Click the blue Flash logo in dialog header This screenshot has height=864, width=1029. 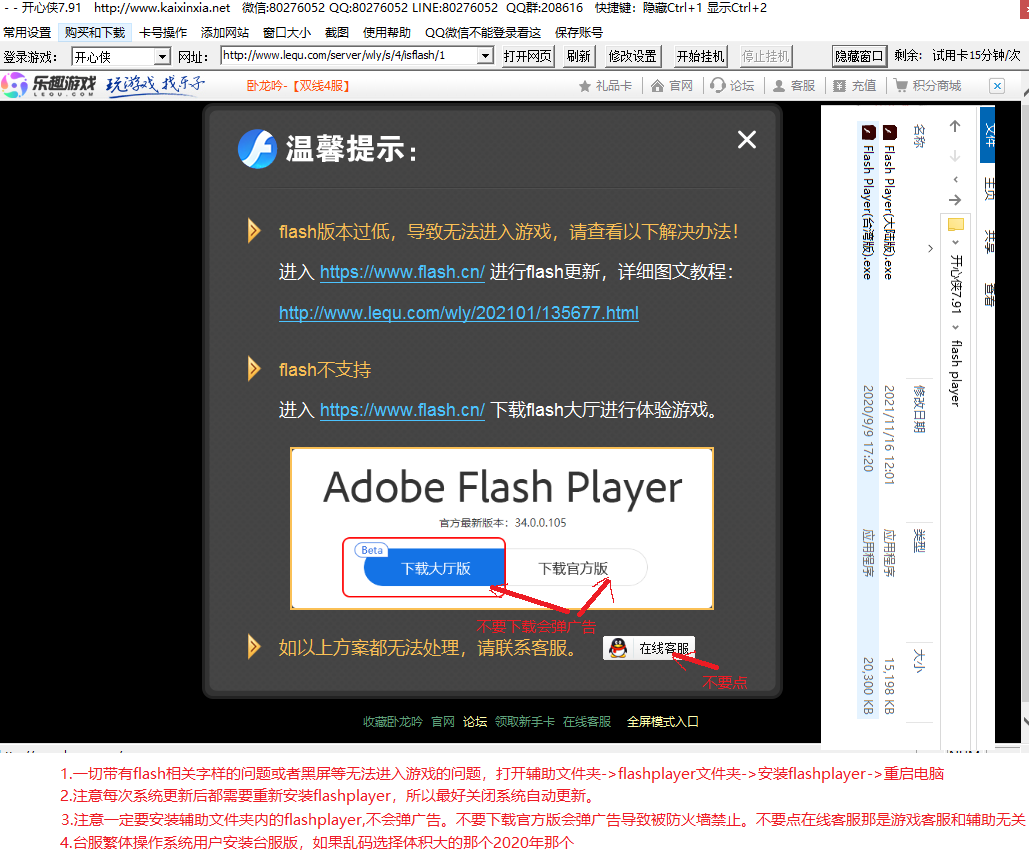[x=257, y=149]
